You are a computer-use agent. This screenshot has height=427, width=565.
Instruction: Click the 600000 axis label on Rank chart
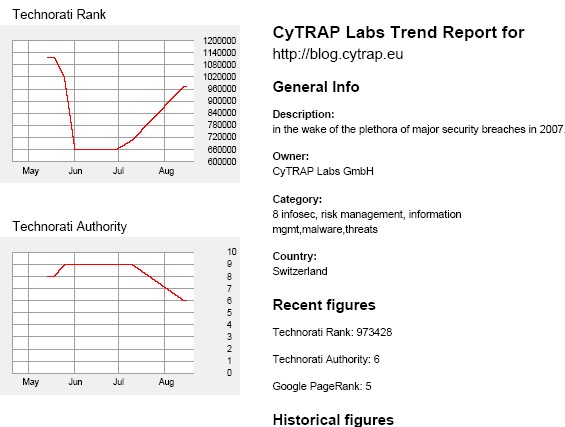[222, 161]
